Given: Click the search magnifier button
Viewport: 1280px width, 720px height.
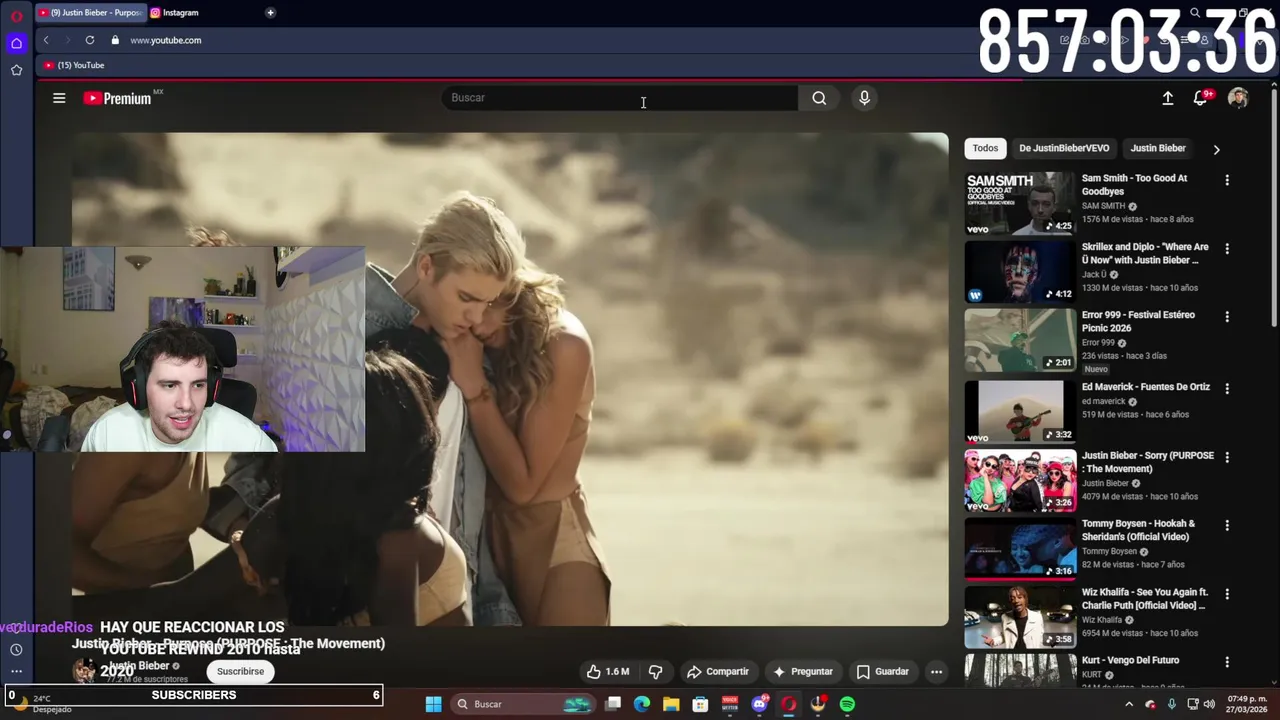Looking at the screenshot, I should [x=819, y=98].
